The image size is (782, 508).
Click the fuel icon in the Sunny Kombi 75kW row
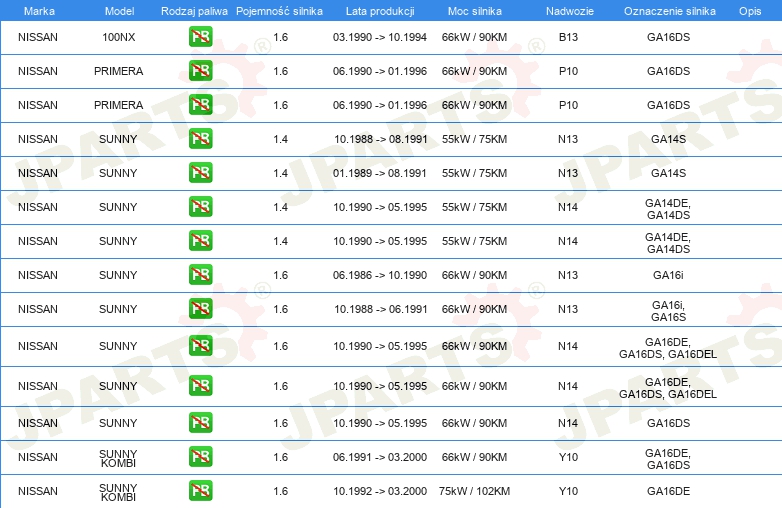[200, 491]
